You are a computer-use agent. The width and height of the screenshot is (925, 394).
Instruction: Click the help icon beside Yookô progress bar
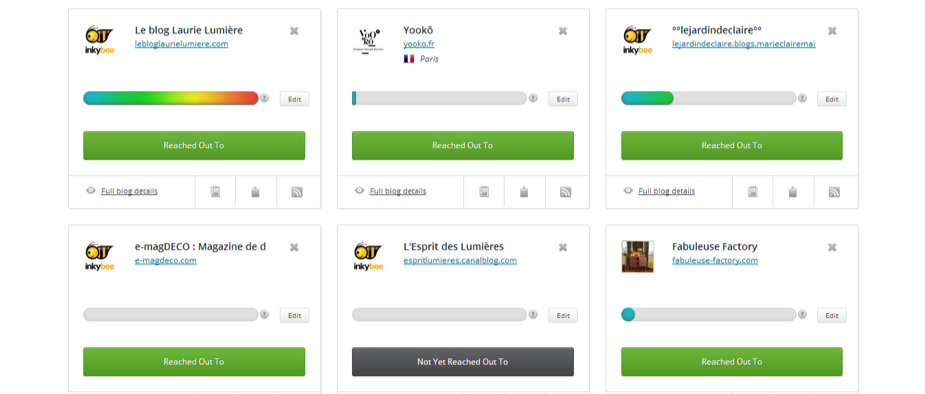(533, 98)
